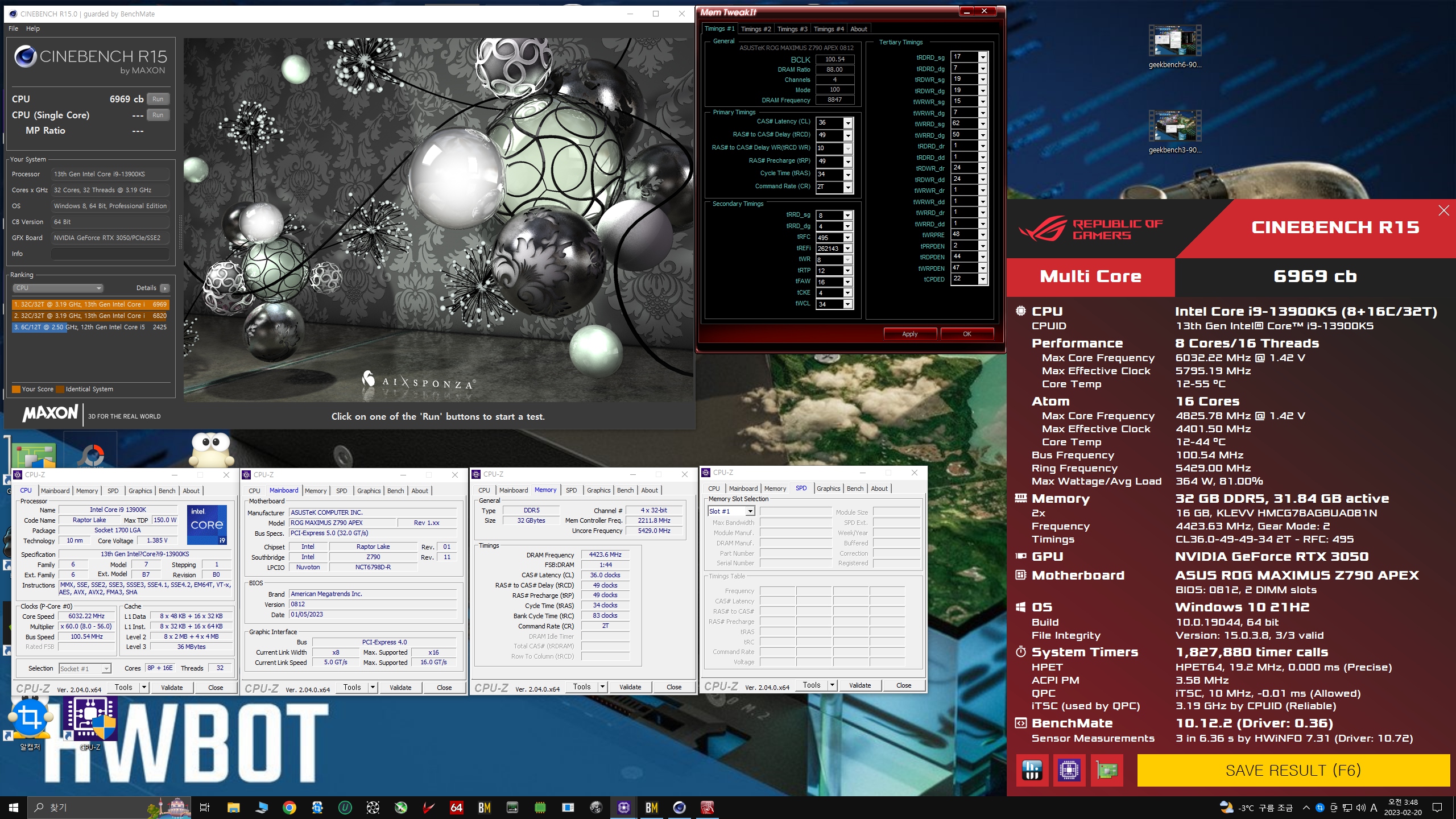Open network icon in system tray

[x=1347, y=808]
